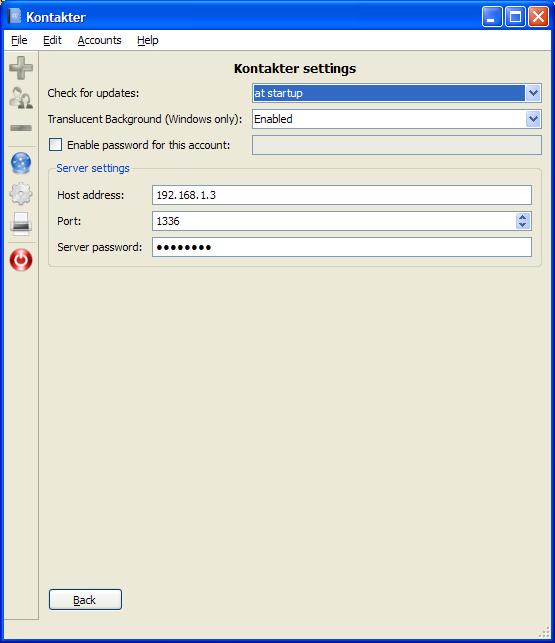Open the Translucent Background dropdown arrow

[x=533, y=119]
